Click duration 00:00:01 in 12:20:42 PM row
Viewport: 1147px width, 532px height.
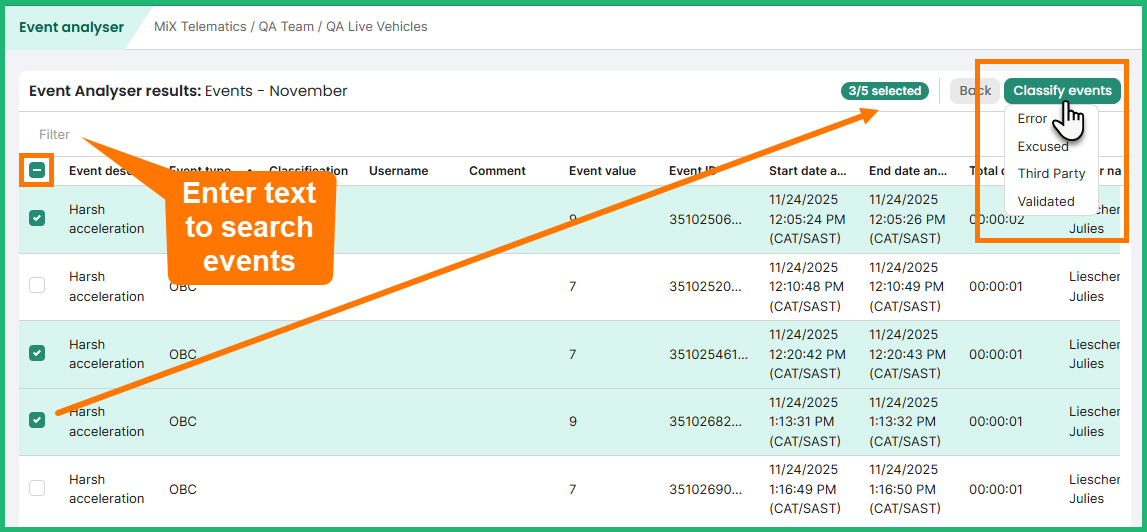[x=994, y=353]
